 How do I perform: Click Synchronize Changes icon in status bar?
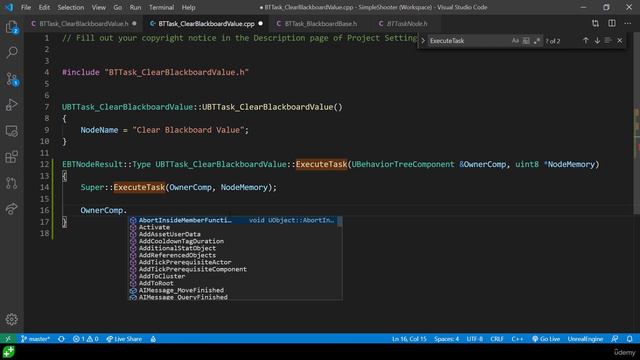pos(61,339)
